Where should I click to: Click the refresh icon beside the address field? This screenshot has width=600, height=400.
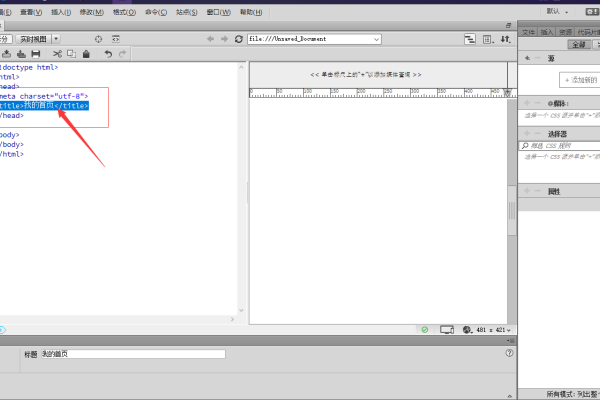(x=238, y=39)
